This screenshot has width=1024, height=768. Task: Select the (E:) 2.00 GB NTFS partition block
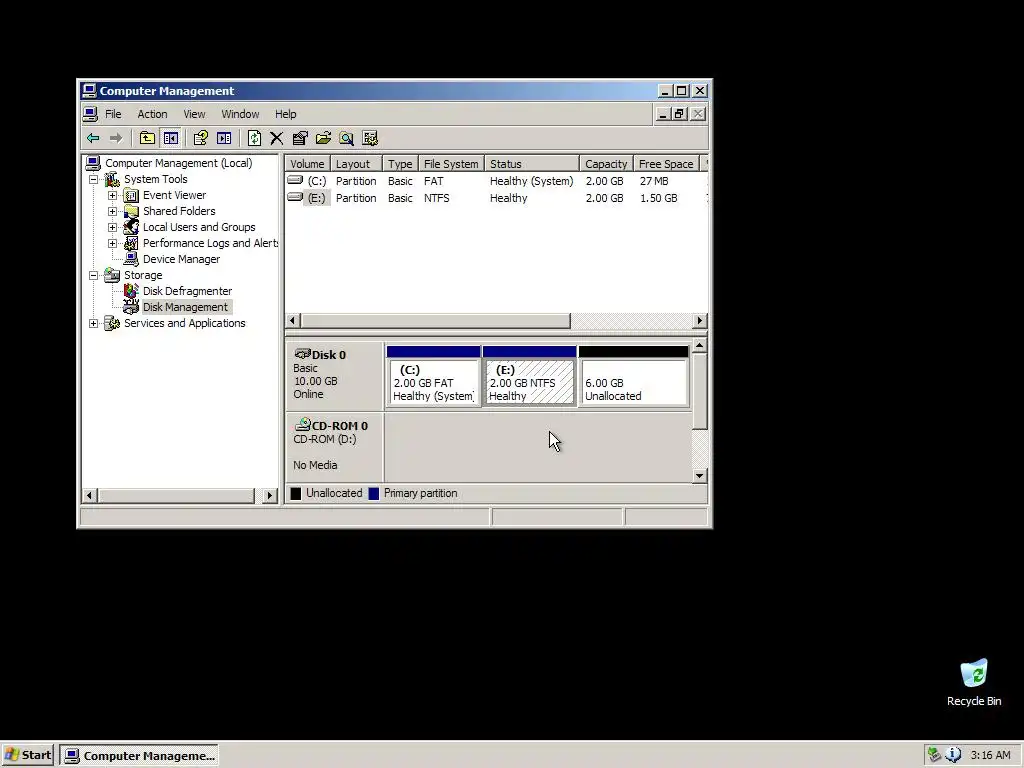pyautogui.click(x=530, y=376)
